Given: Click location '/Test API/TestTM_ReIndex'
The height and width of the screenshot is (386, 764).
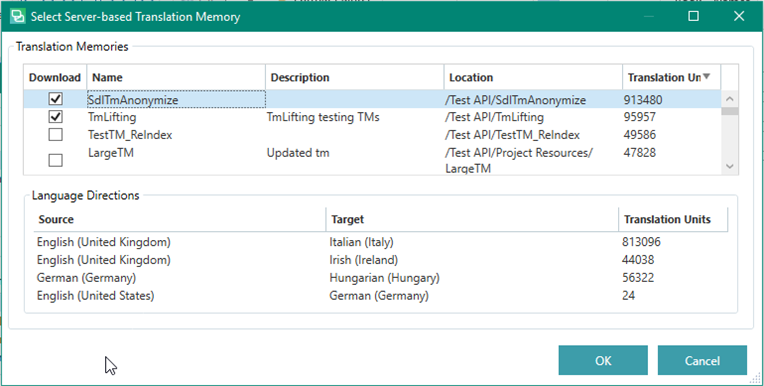Looking at the screenshot, I should [512, 135].
